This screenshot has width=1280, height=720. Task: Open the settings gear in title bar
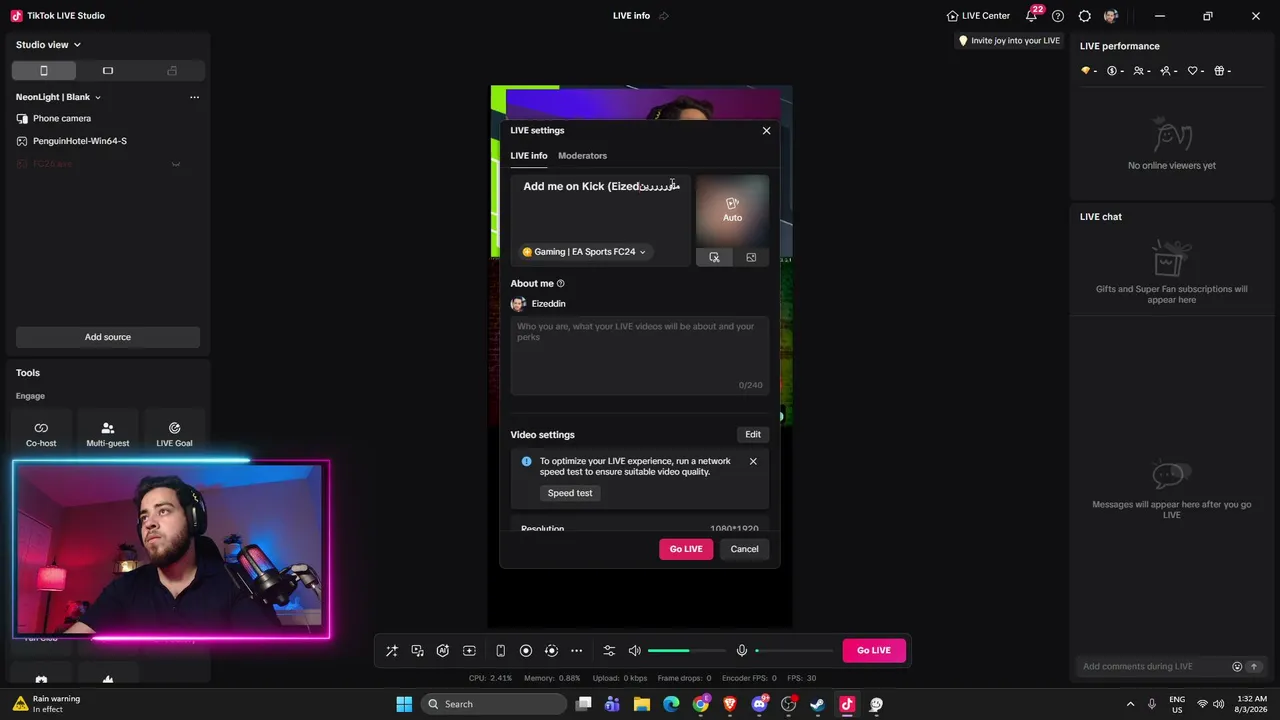point(1084,16)
